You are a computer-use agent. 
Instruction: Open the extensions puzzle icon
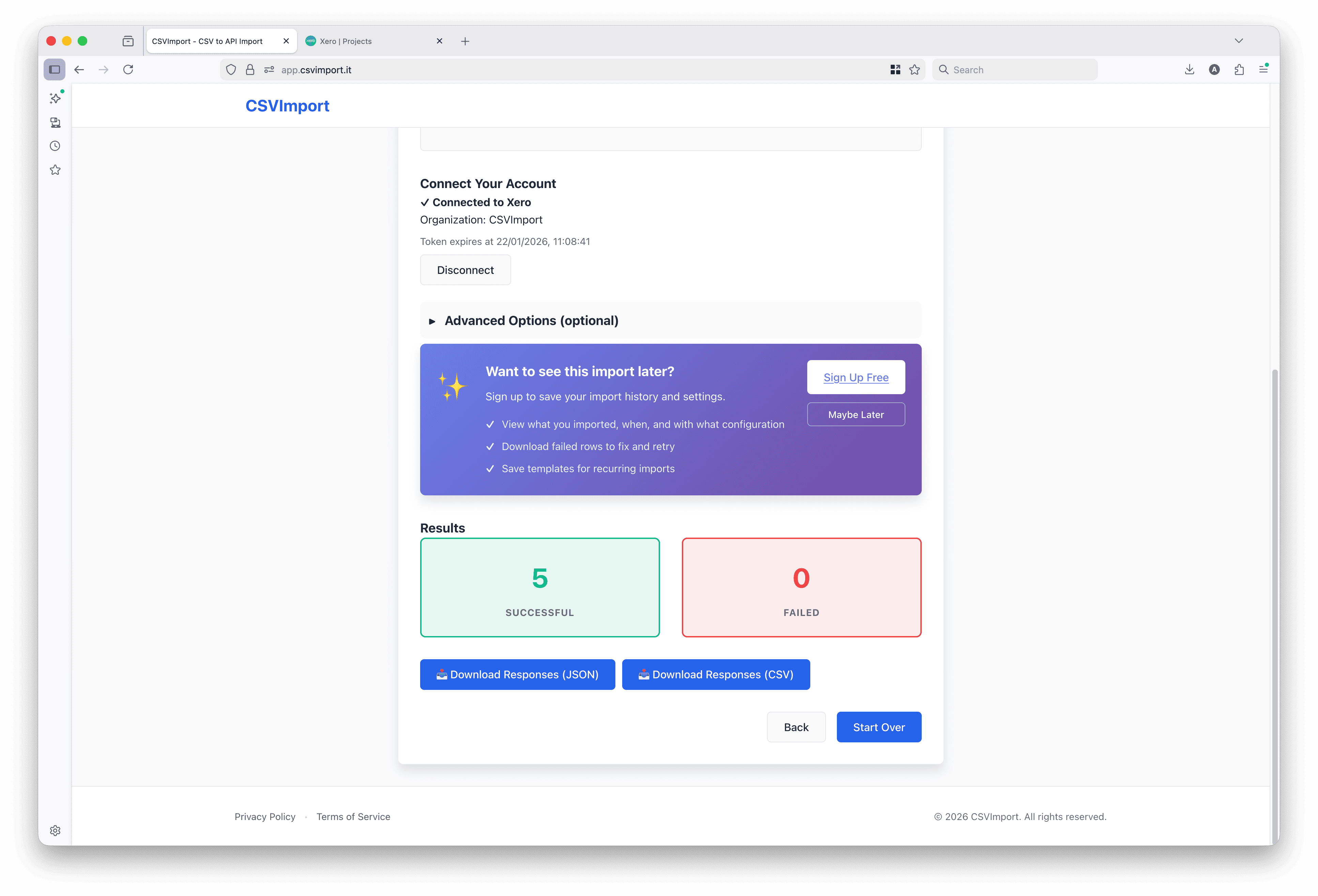pos(1239,70)
